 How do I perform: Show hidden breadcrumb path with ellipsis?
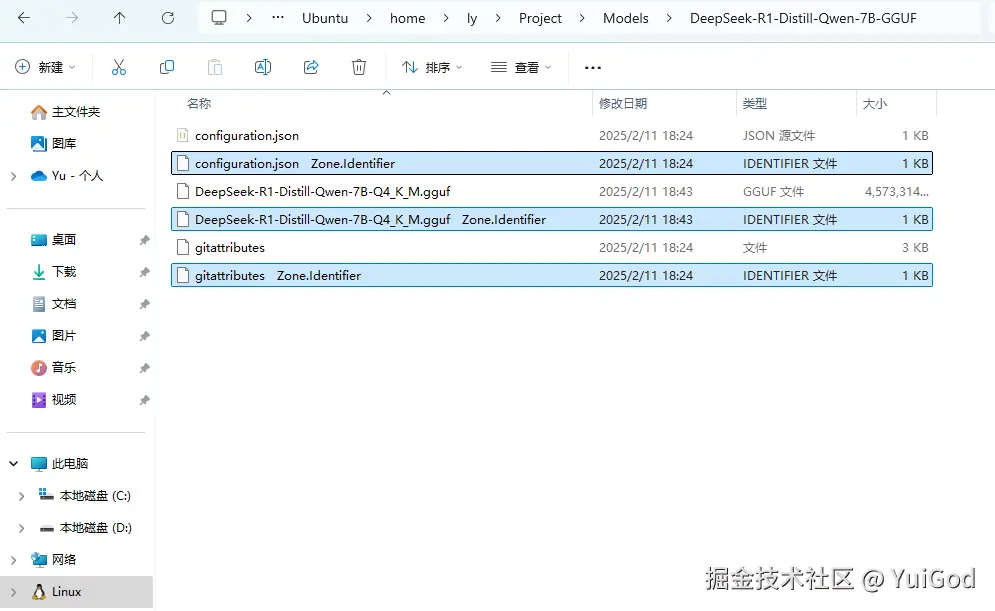pos(277,18)
